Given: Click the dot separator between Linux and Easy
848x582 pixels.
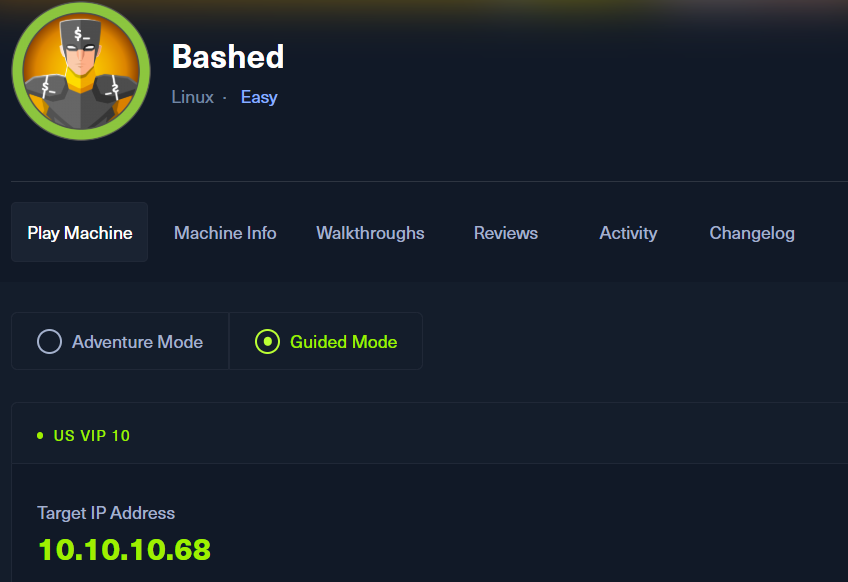Looking at the screenshot, I should tap(224, 98).
